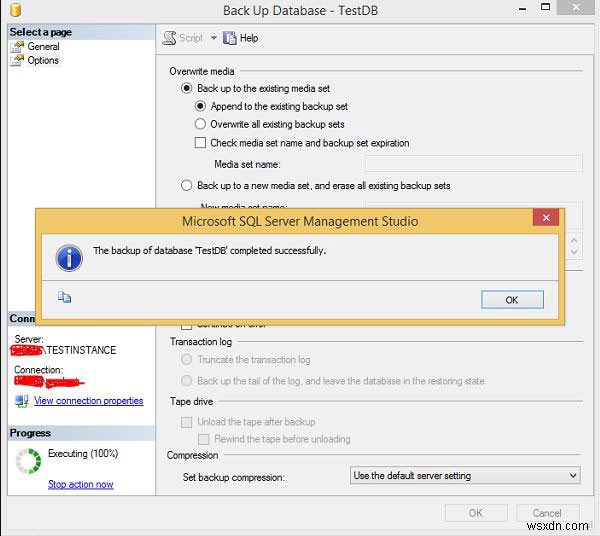Minimize the Back Up Database window
Viewport: 600px width, 536px height.
[x=522, y=9]
